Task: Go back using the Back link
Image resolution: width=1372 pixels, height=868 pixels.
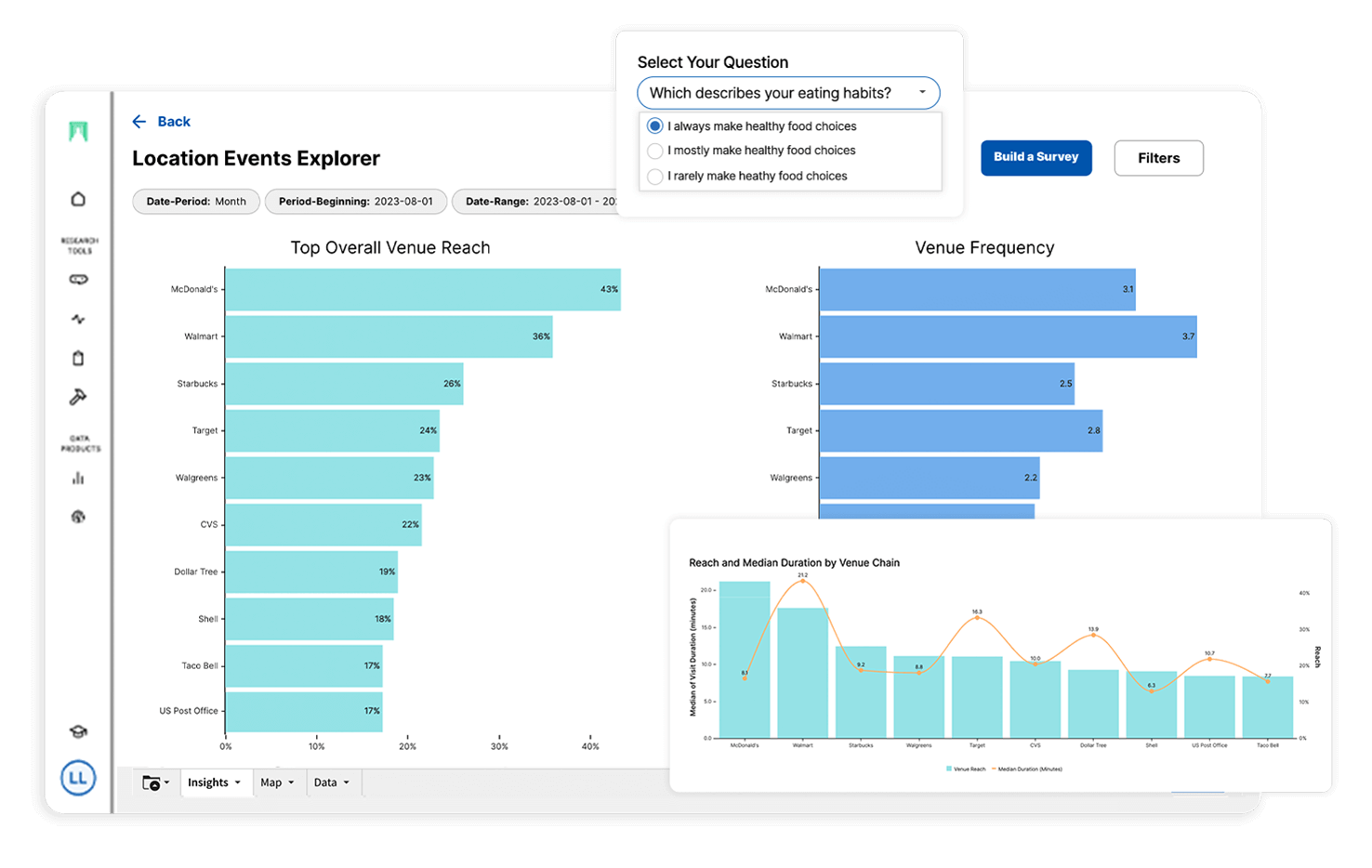Action: tap(174, 122)
